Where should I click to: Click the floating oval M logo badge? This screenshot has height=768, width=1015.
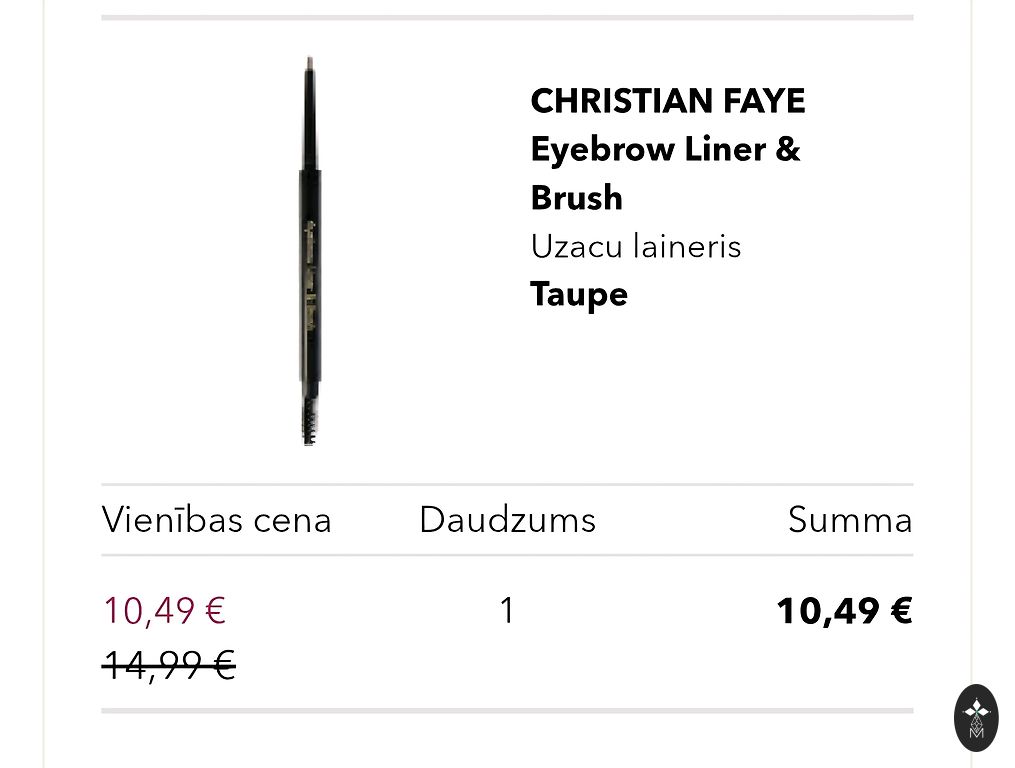(x=976, y=717)
